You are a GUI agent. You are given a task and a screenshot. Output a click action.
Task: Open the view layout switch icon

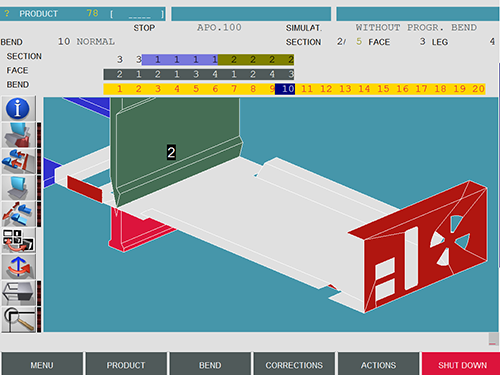(19, 240)
